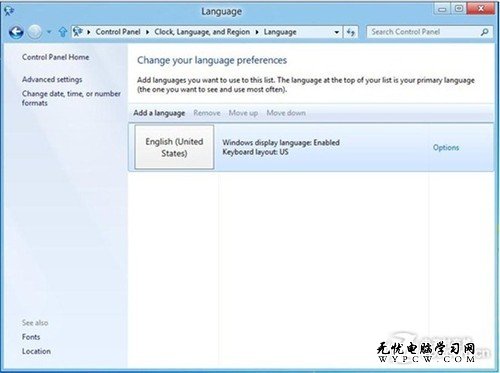Open Control Panel breadcrumb
This screenshot has width=500, height=373.
[118, 32]
